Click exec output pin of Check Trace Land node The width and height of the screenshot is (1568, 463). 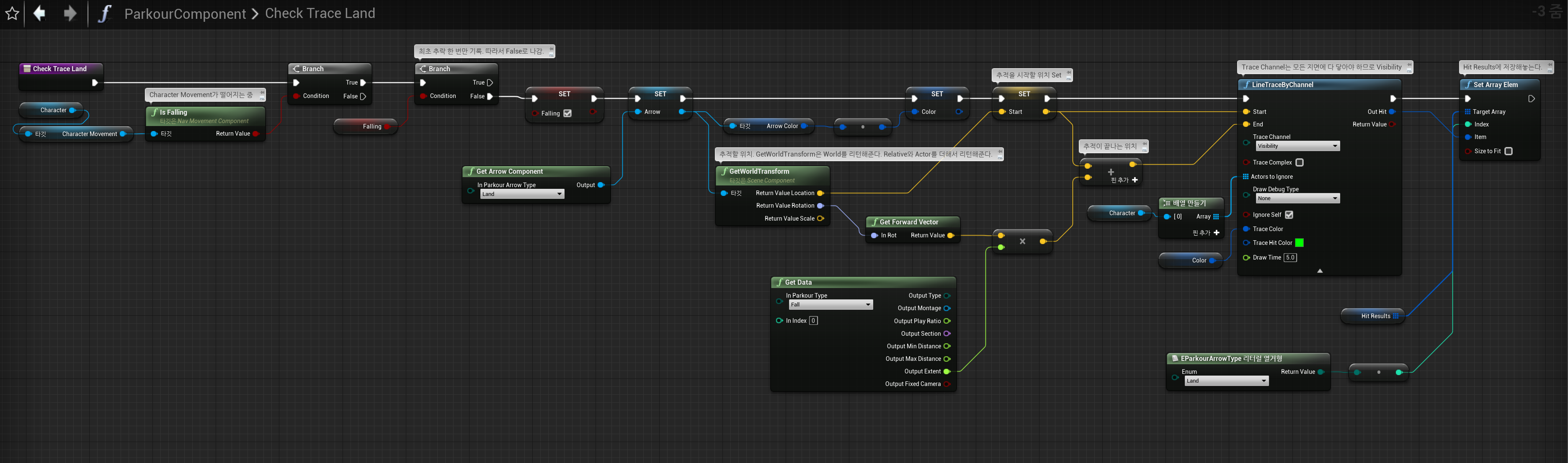(x=94, y=83)
